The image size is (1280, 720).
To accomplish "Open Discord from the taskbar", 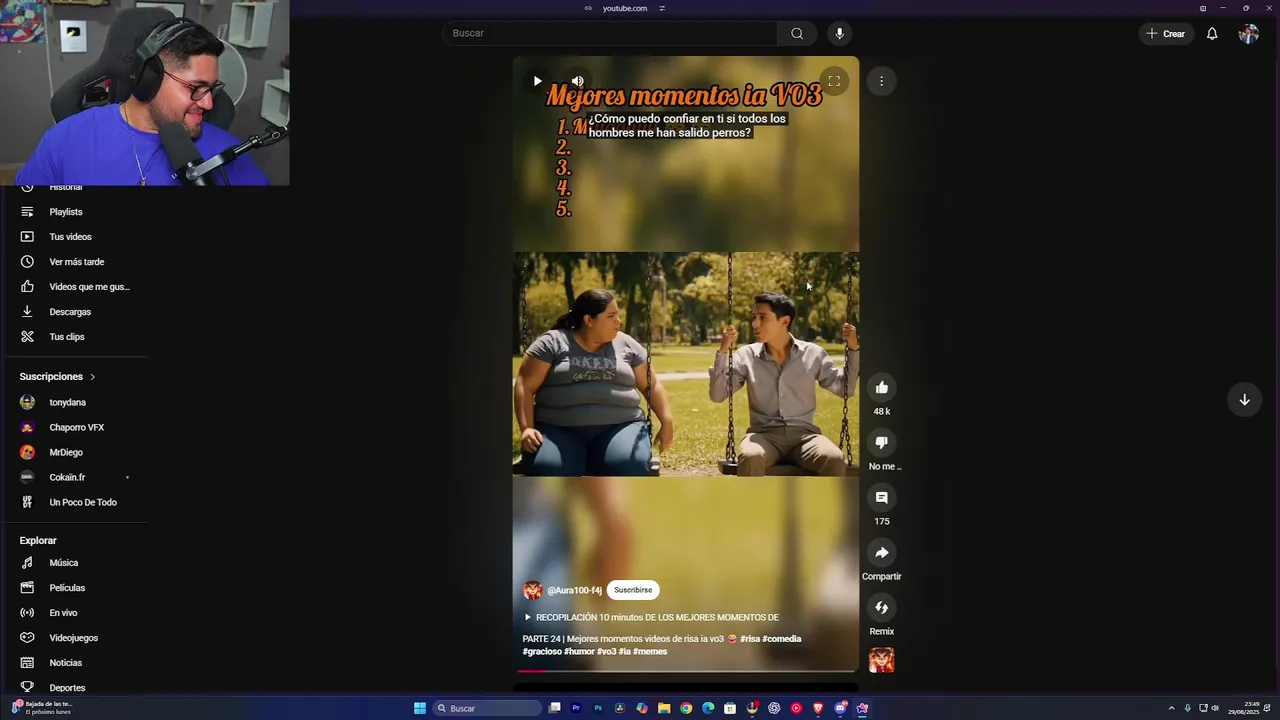I will tap(840, 708).
